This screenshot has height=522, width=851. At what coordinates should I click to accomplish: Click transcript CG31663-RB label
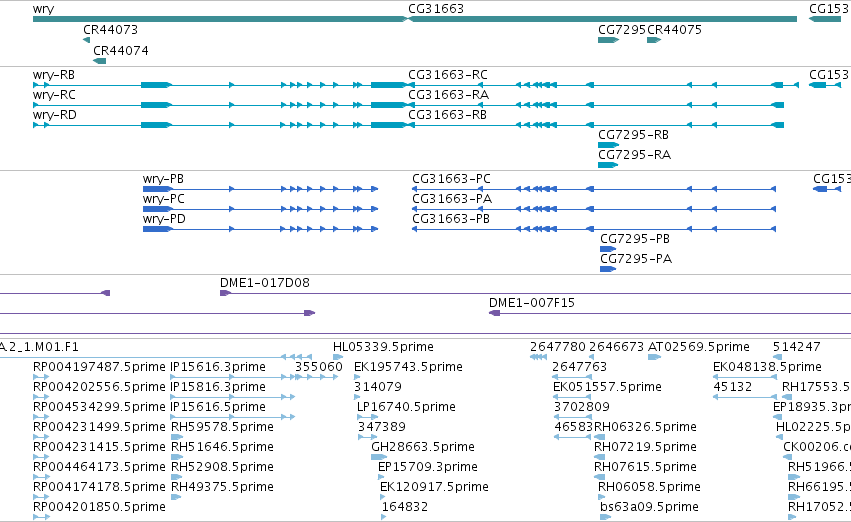coord(447,115)
